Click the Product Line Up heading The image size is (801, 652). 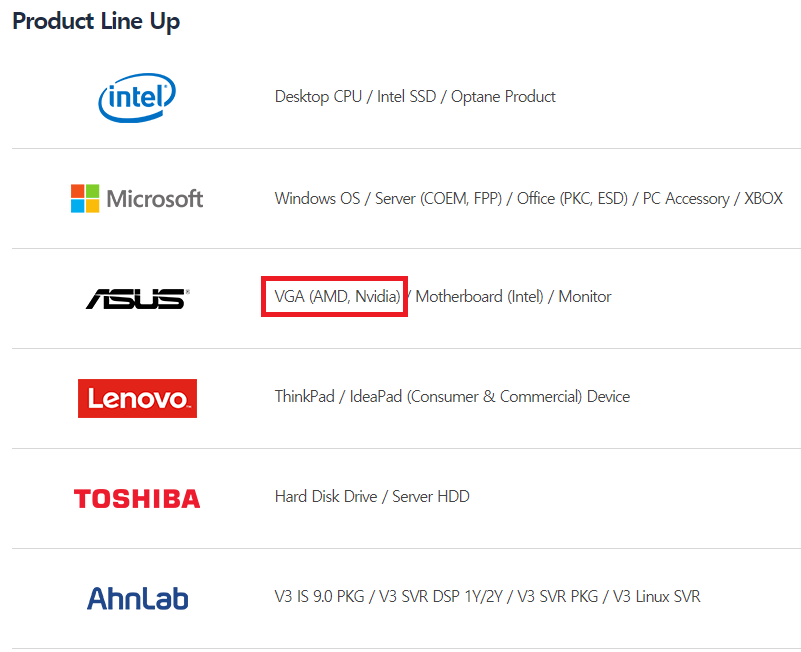point(96,21)
